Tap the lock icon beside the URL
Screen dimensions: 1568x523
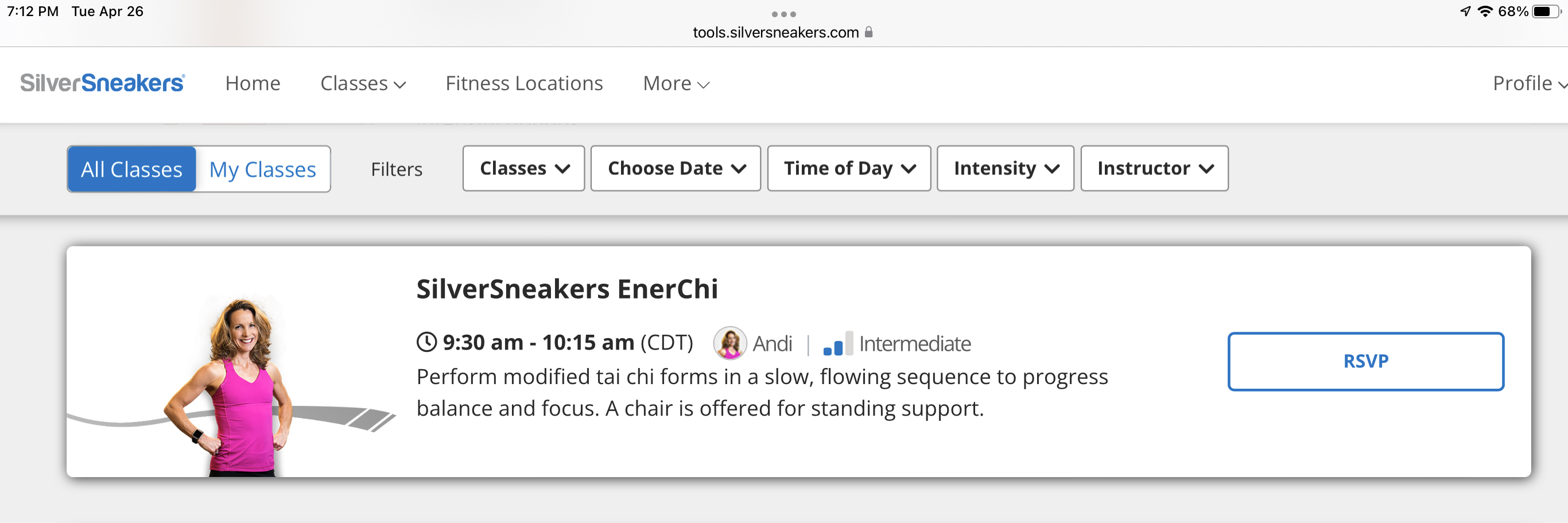(x=868, y=32)
